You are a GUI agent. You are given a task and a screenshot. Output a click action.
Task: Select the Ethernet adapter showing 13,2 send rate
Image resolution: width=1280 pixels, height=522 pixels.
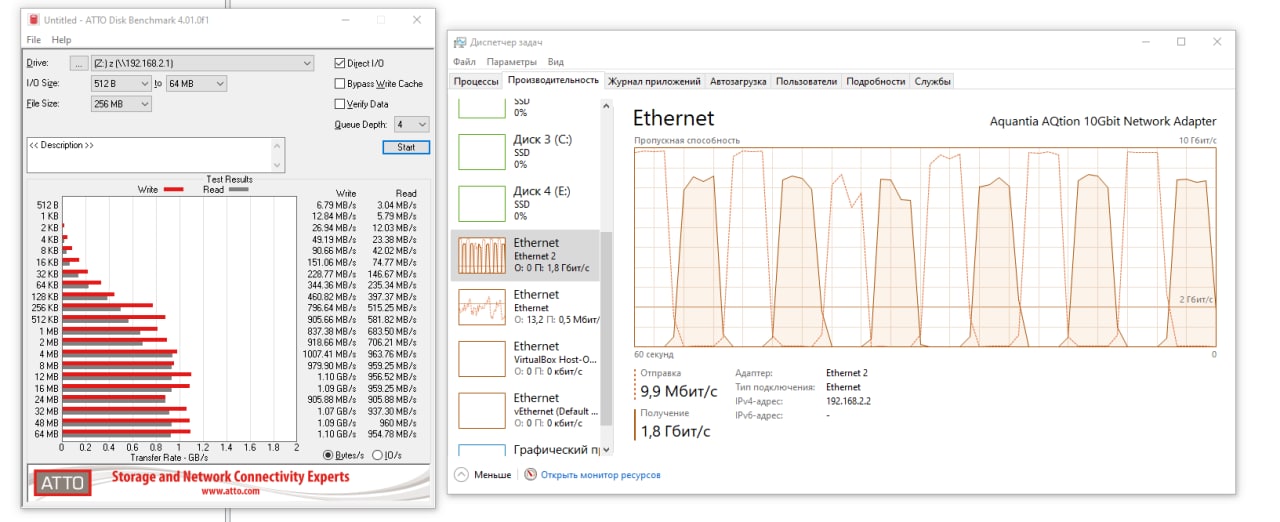(525, 307)
